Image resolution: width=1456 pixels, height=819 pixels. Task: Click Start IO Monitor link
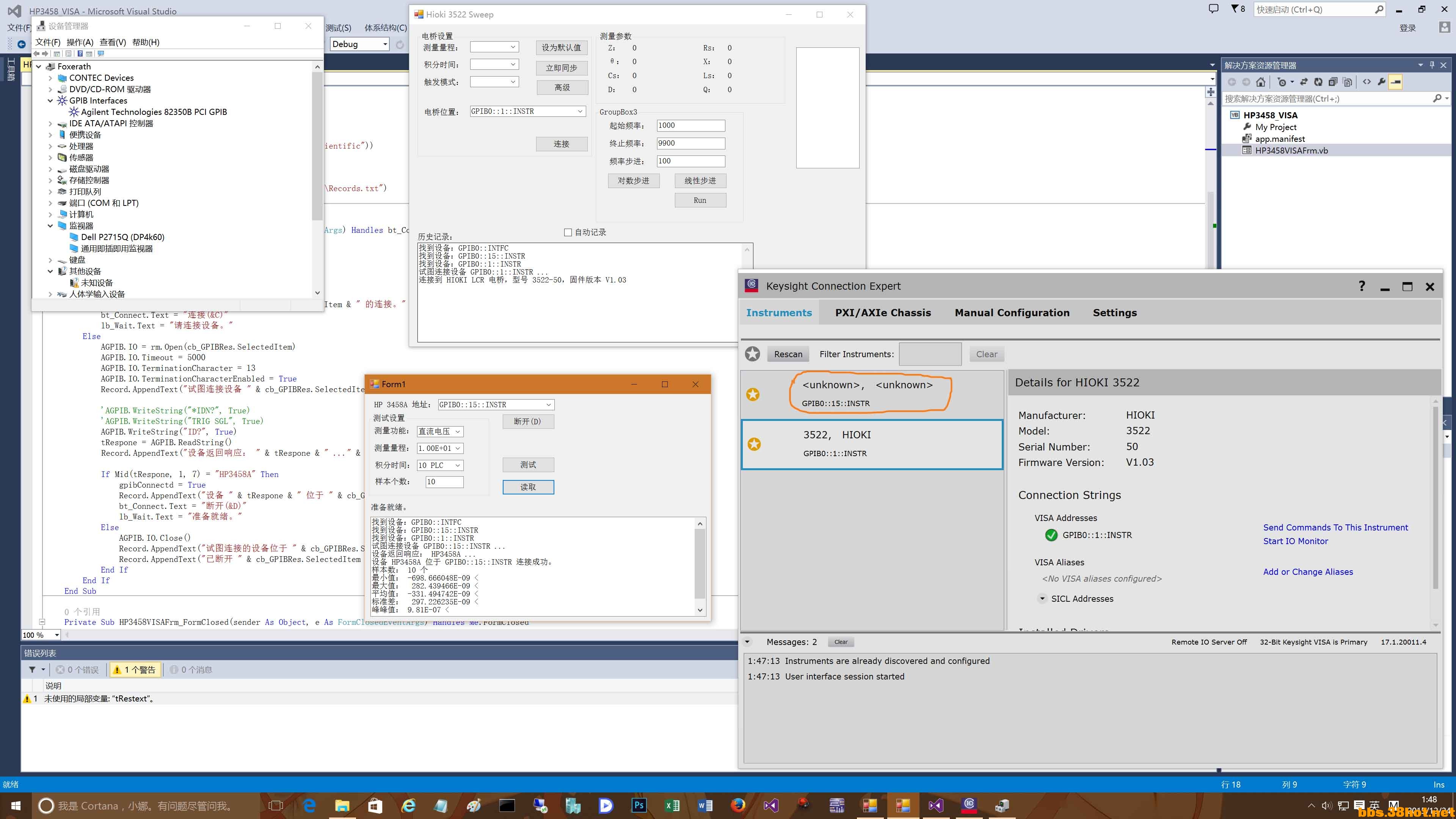(x=1296, y=541)
